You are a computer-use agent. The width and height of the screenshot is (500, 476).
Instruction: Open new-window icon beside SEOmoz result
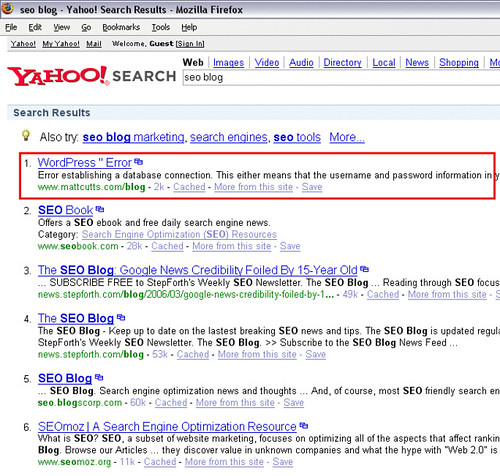(x=304, y=426)
